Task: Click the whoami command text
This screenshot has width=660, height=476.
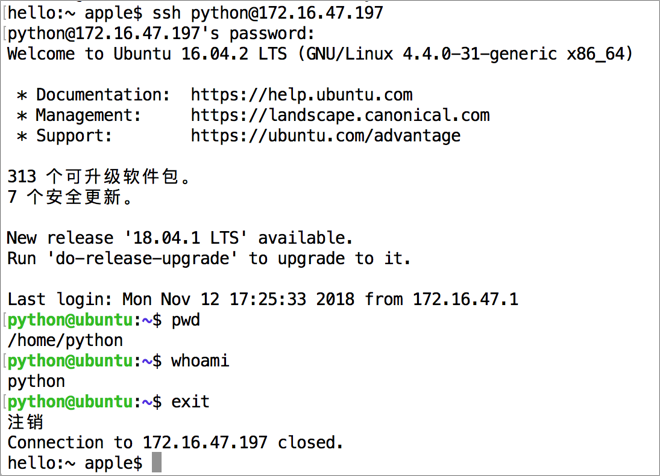Action: click(200, 361)
